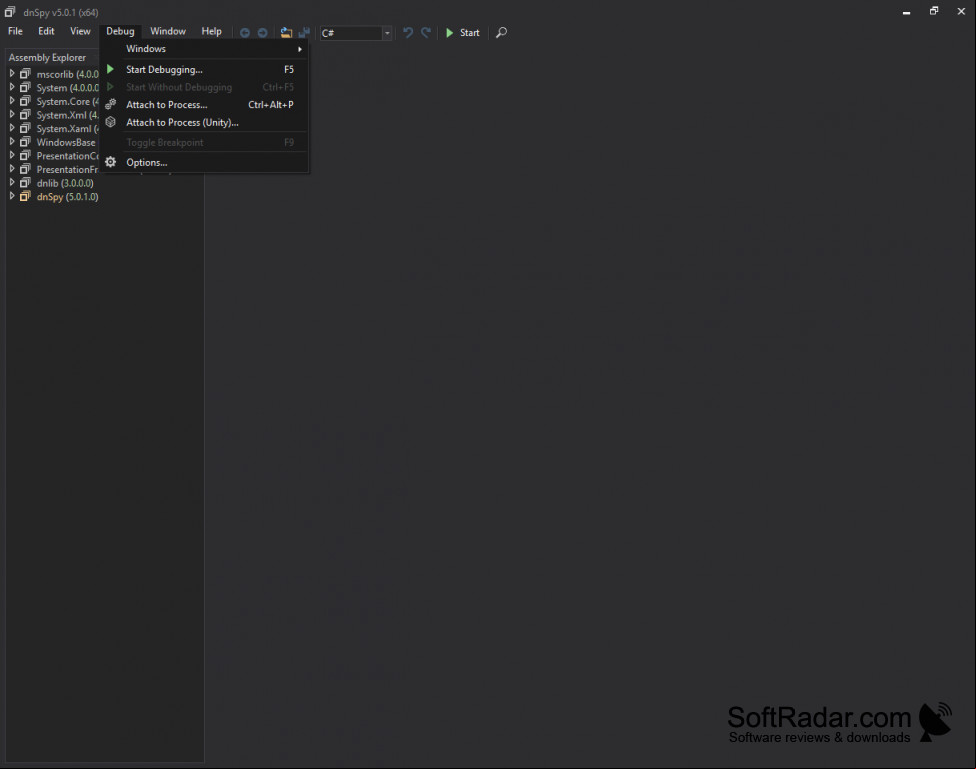Choose Start Debugging from the menu
976x769 pixels.
205,69
